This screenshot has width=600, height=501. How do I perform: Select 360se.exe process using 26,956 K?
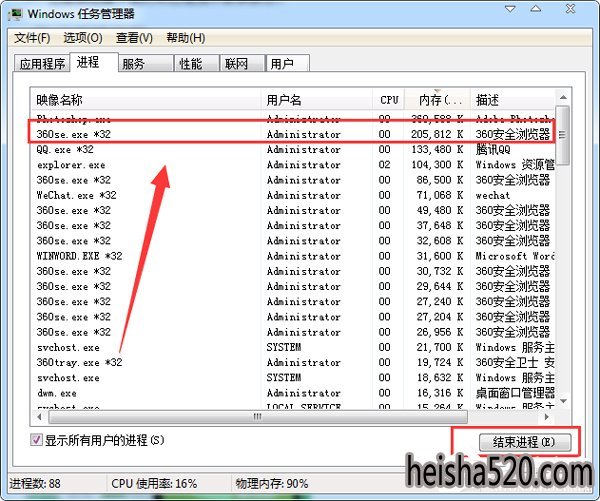click(293, 332)
